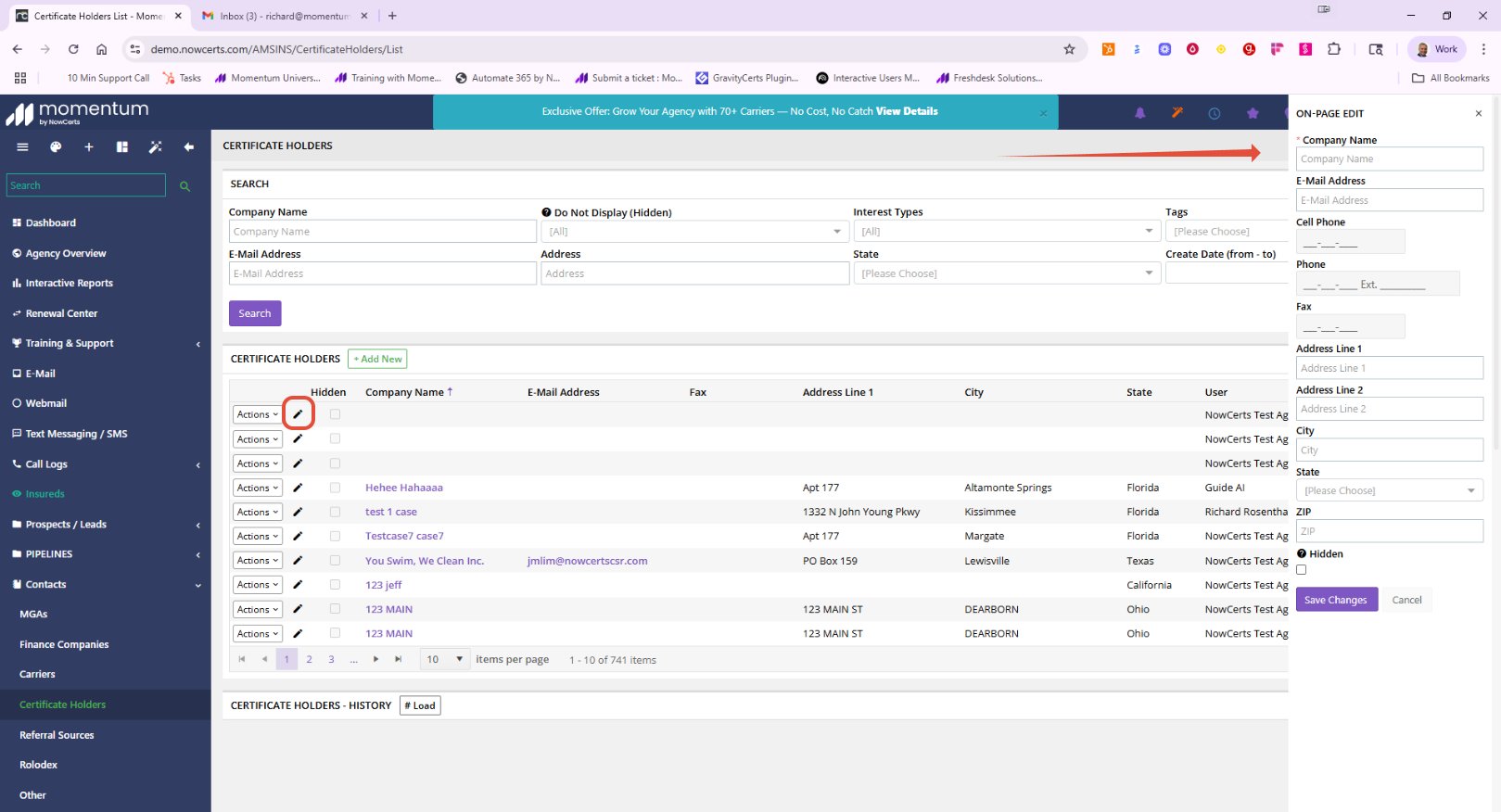This screenshot has width=1501, height=812.
Task: Open State filter dropdown in search
Action: point(1007,273)
